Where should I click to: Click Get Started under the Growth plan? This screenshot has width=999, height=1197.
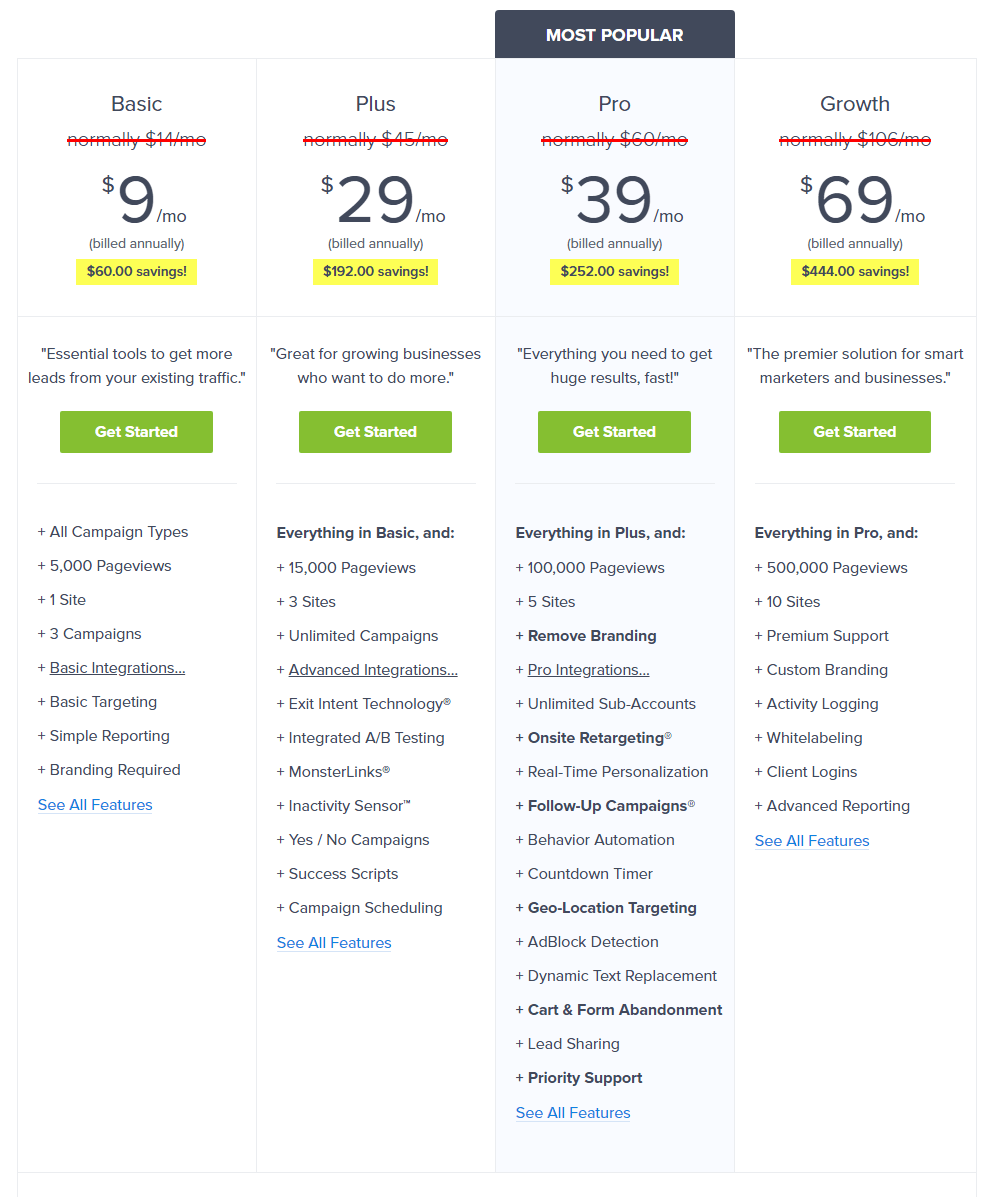[854, 431]
